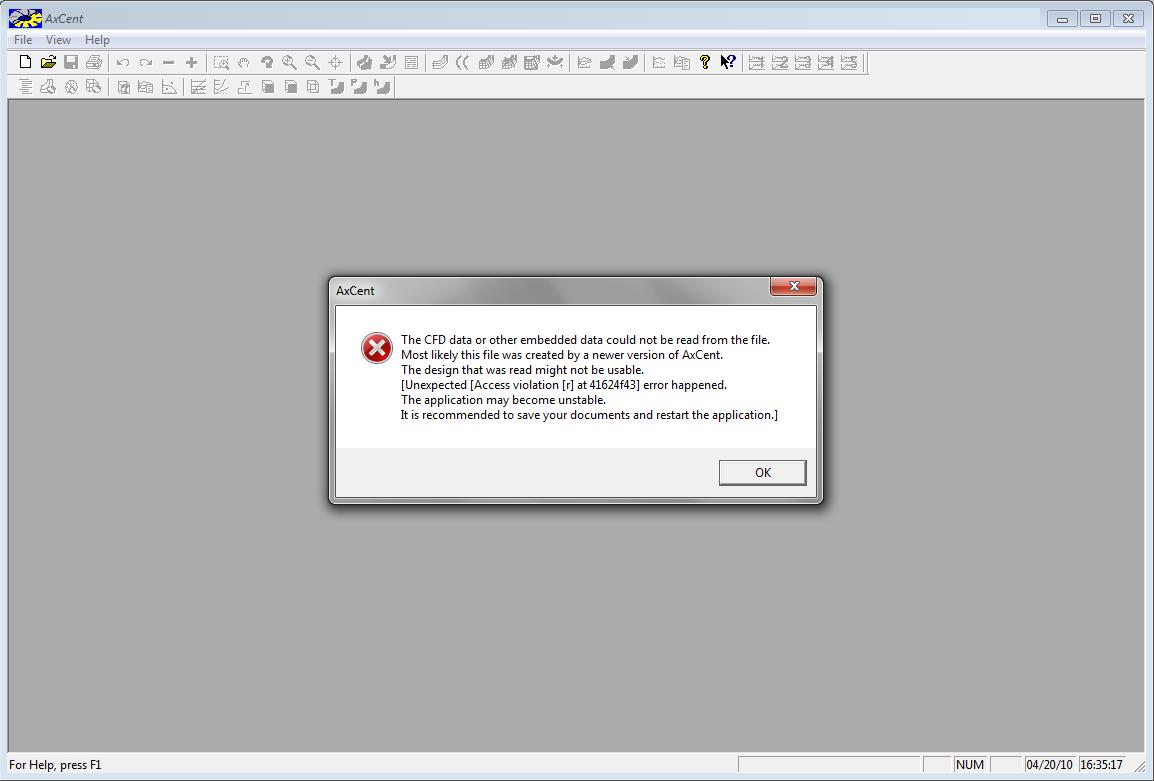1154x781 pixels.
Task: Click the yellow question mark Help icon
Action: click(x=704, y=63)
